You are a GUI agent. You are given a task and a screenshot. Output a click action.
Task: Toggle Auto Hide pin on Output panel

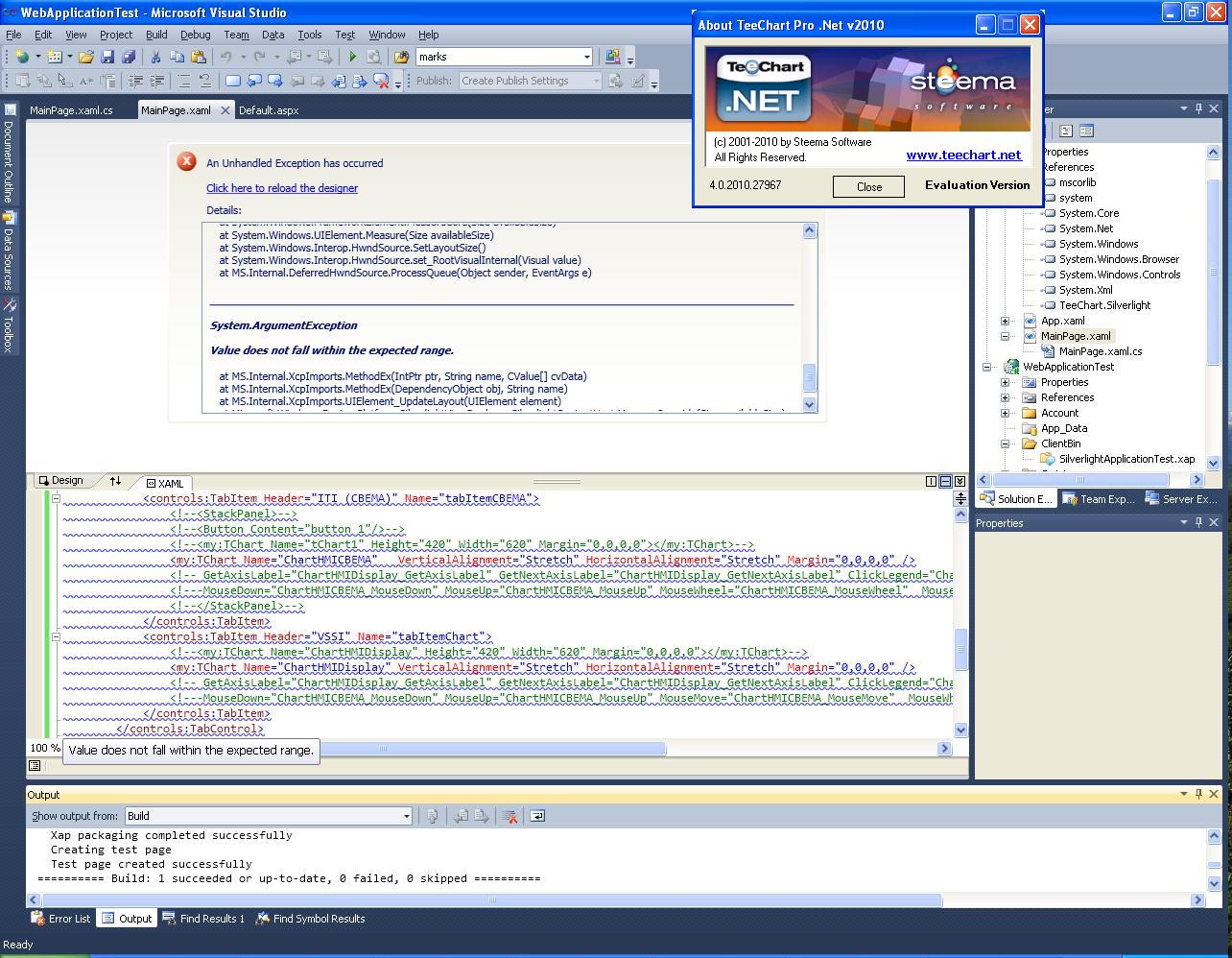coord(1198,794)
